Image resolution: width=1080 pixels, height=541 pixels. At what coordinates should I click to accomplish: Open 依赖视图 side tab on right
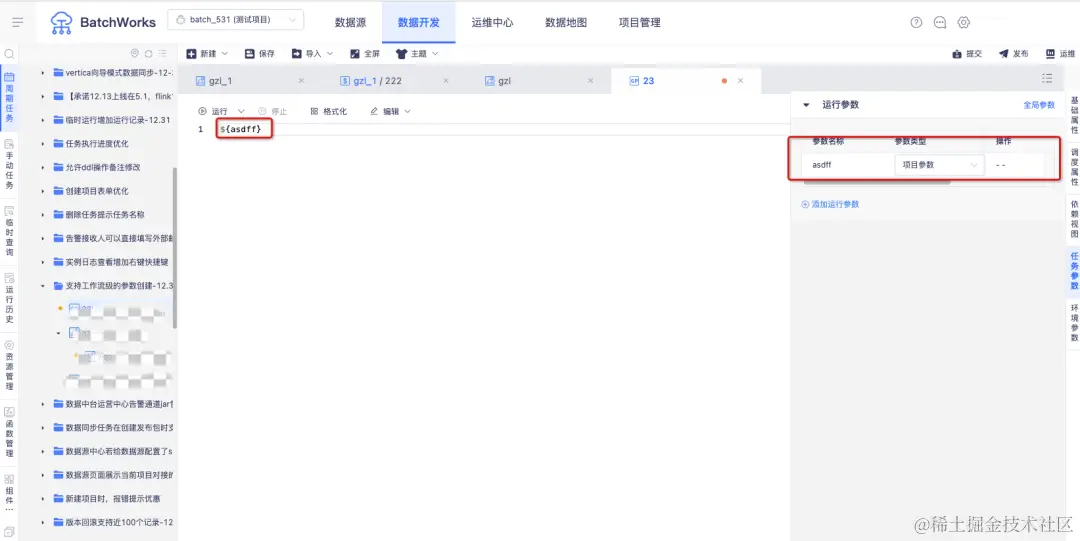[x=1074, y=219]
